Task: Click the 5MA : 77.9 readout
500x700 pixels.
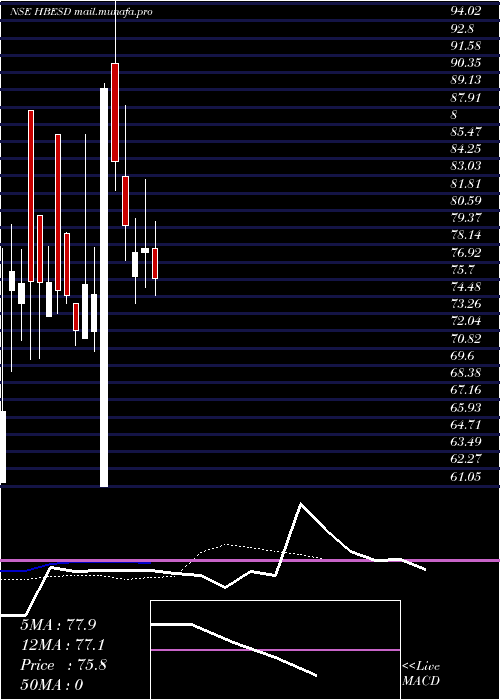Action: tap(58, 625)
